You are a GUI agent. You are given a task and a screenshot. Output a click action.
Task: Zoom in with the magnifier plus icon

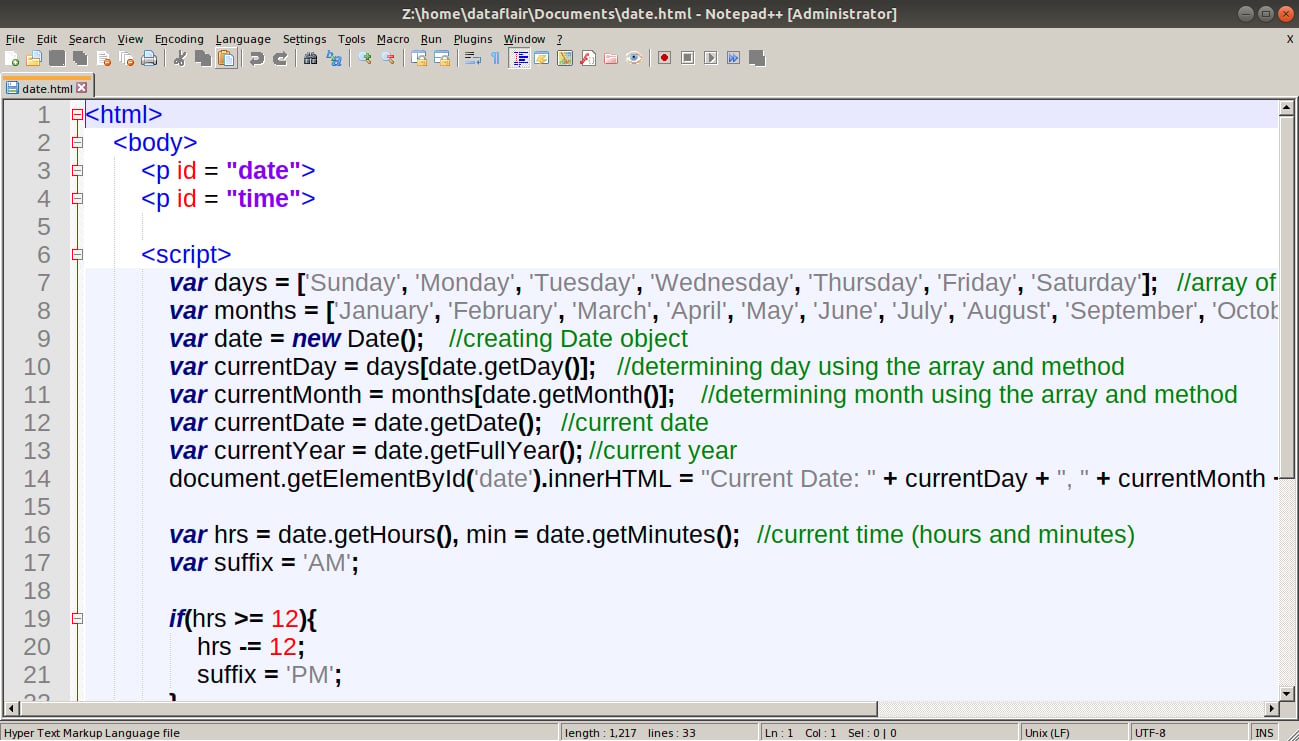364,58
